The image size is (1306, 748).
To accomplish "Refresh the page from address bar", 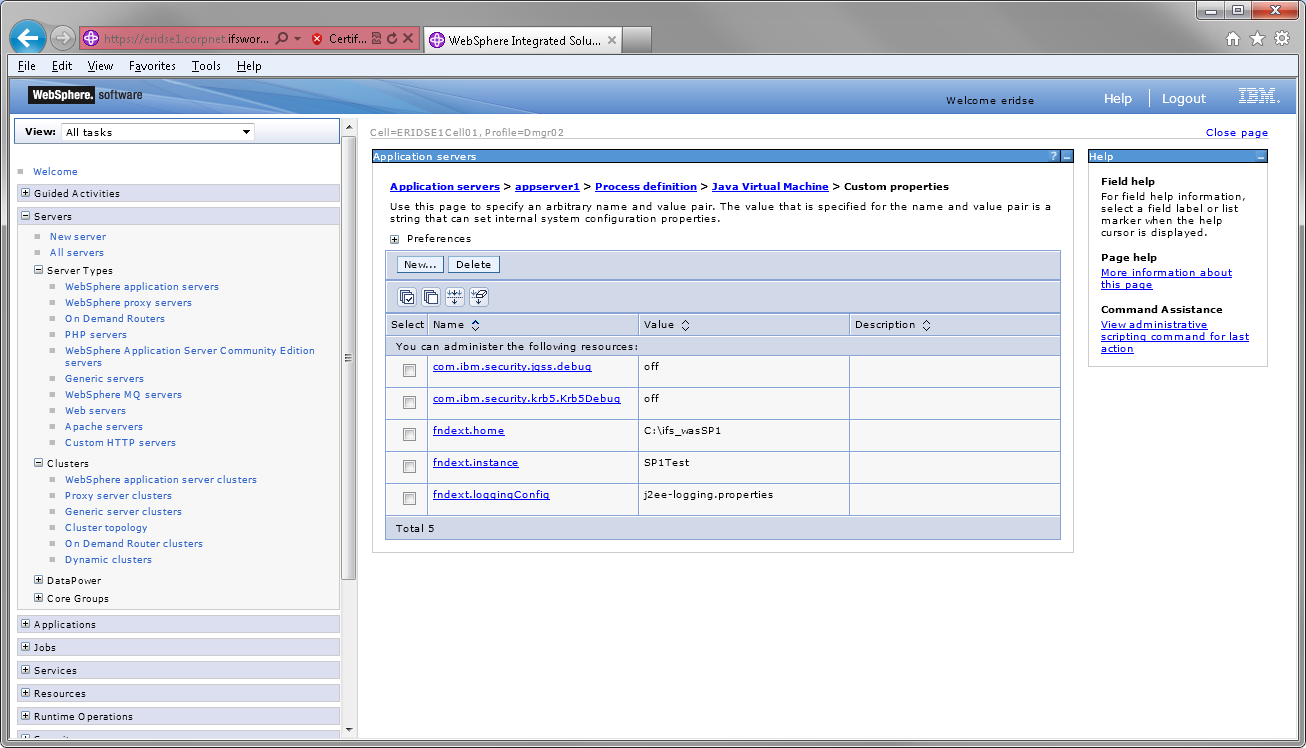I will [x=392, y=39].
